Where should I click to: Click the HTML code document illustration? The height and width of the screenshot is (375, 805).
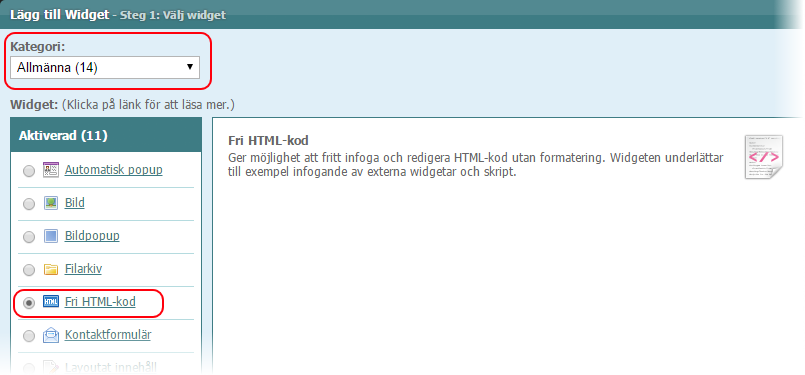(x=764, y=157)
